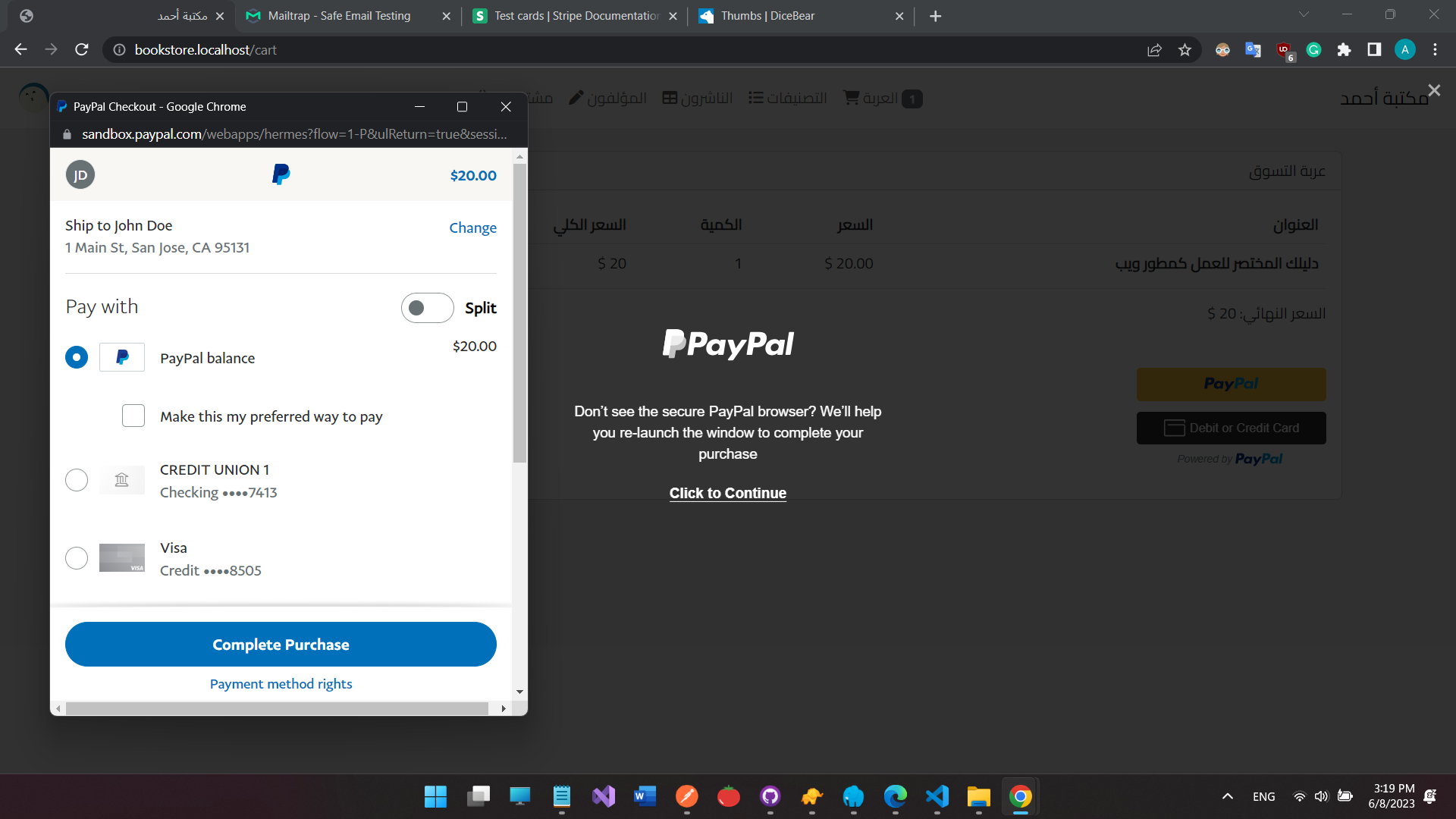1456x819 pixels.
Task: Show hidden system tray icons
Action: click(x=1227, y=796)
